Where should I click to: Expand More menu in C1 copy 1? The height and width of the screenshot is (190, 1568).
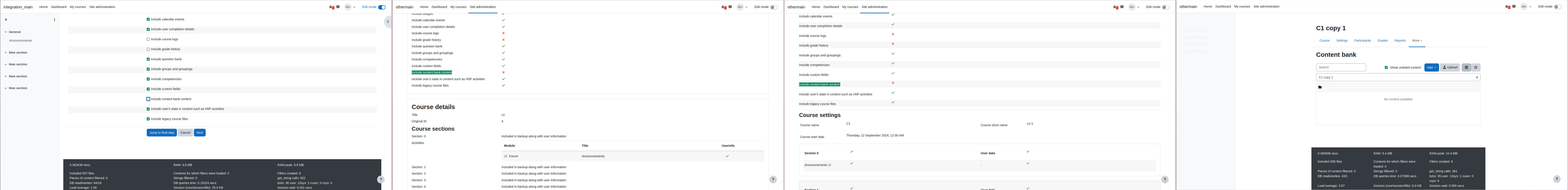tap(1417, 40)
